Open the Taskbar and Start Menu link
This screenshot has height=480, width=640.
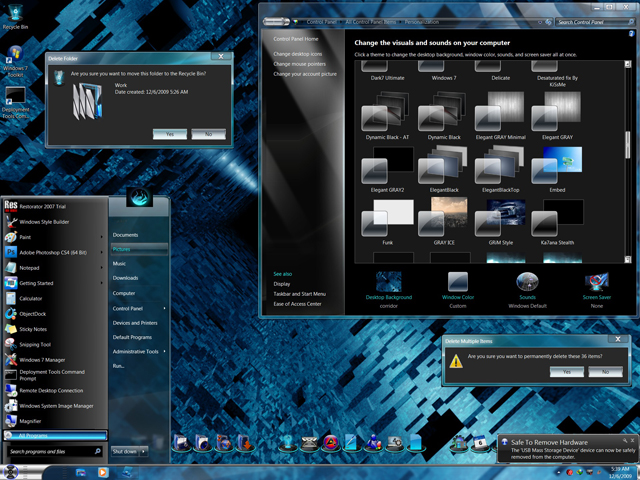[300, 294]
